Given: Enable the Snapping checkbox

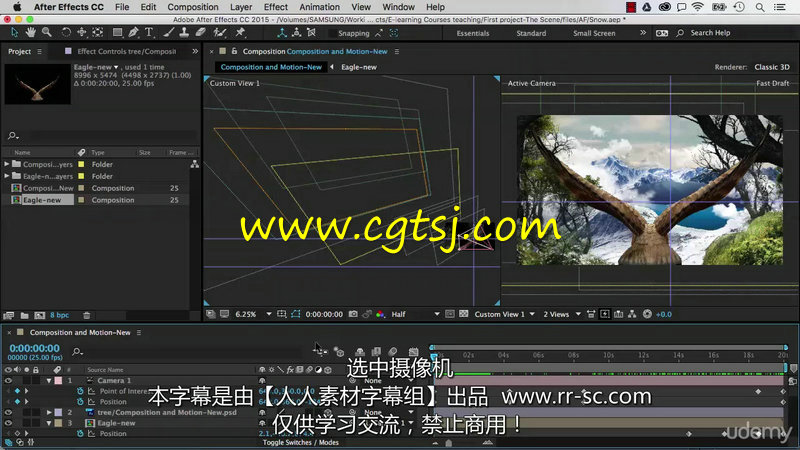Looking at the screenshot, I should [332, 33].
